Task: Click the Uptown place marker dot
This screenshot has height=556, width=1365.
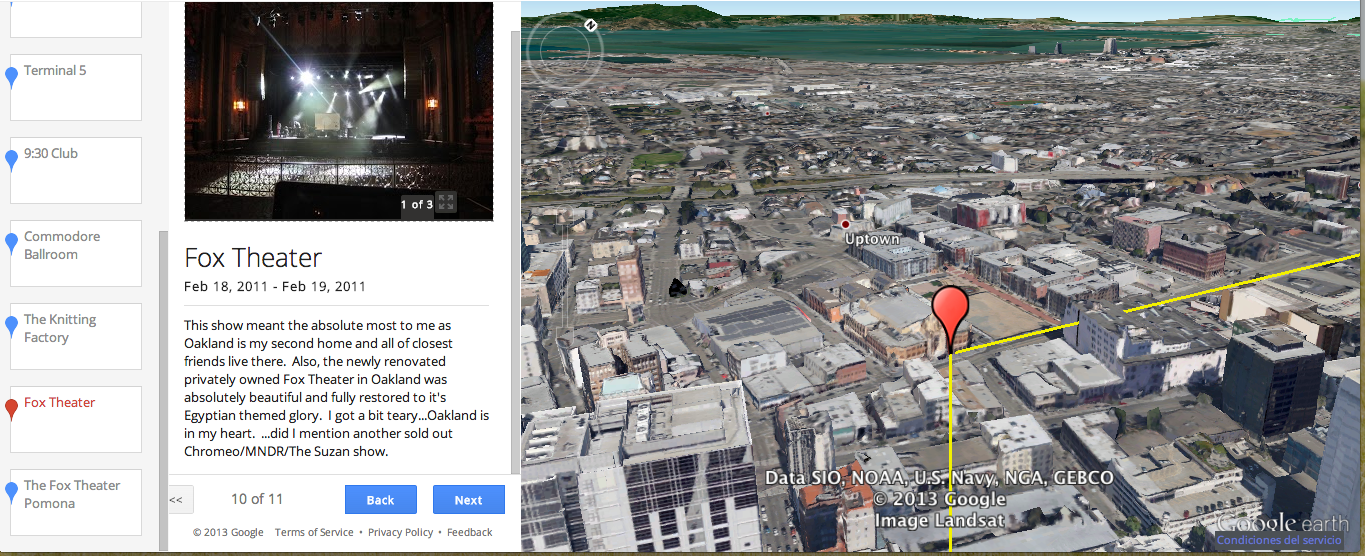Action: (846, 224)
